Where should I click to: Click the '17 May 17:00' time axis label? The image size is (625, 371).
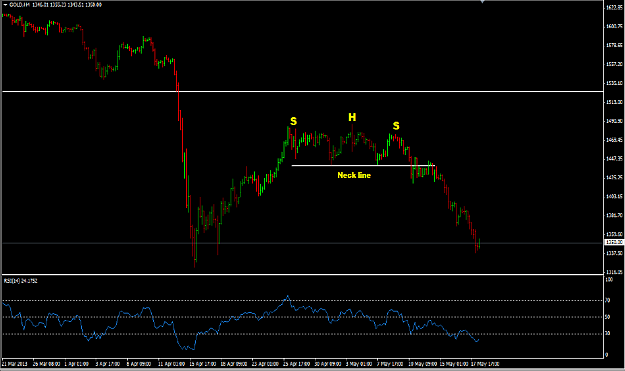tap(485, 364)
